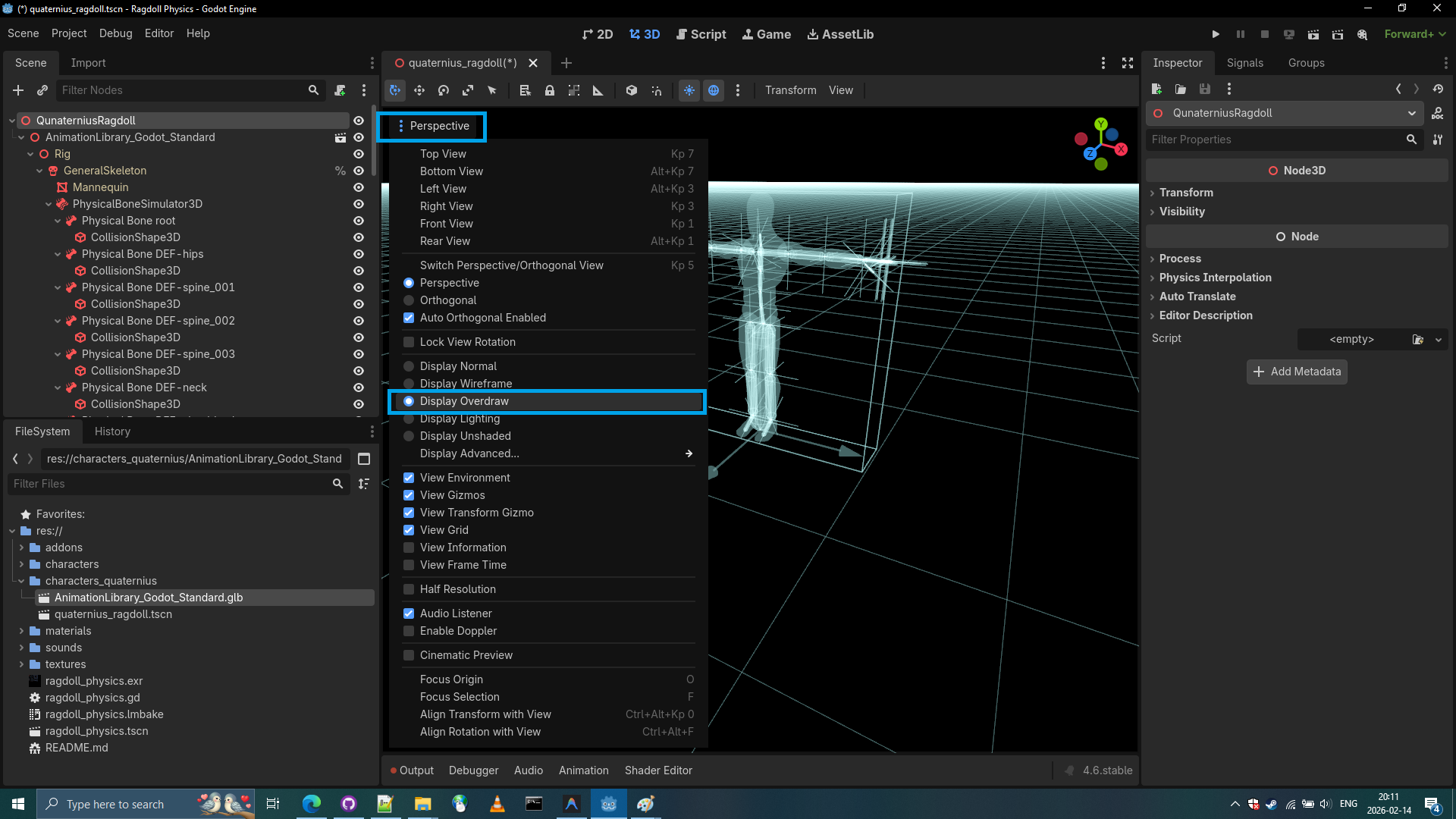Open the Forward+ renderer dropdown
The width and height of the screenshot is (1456, 819).
coord(1414,34)
